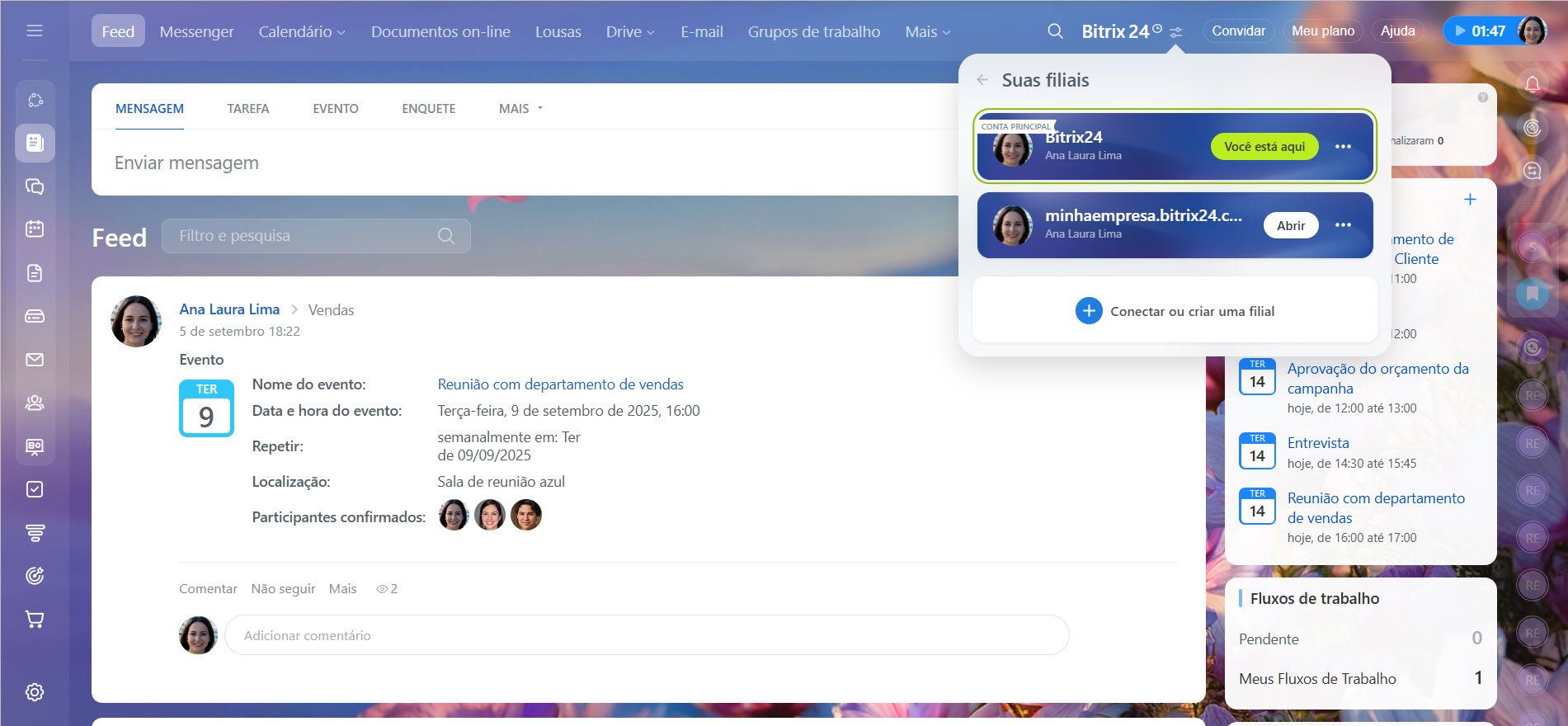The image size is (1568, 726).
Task: Expand the Drive dropdown in top navigation
Action: [630, 31]
